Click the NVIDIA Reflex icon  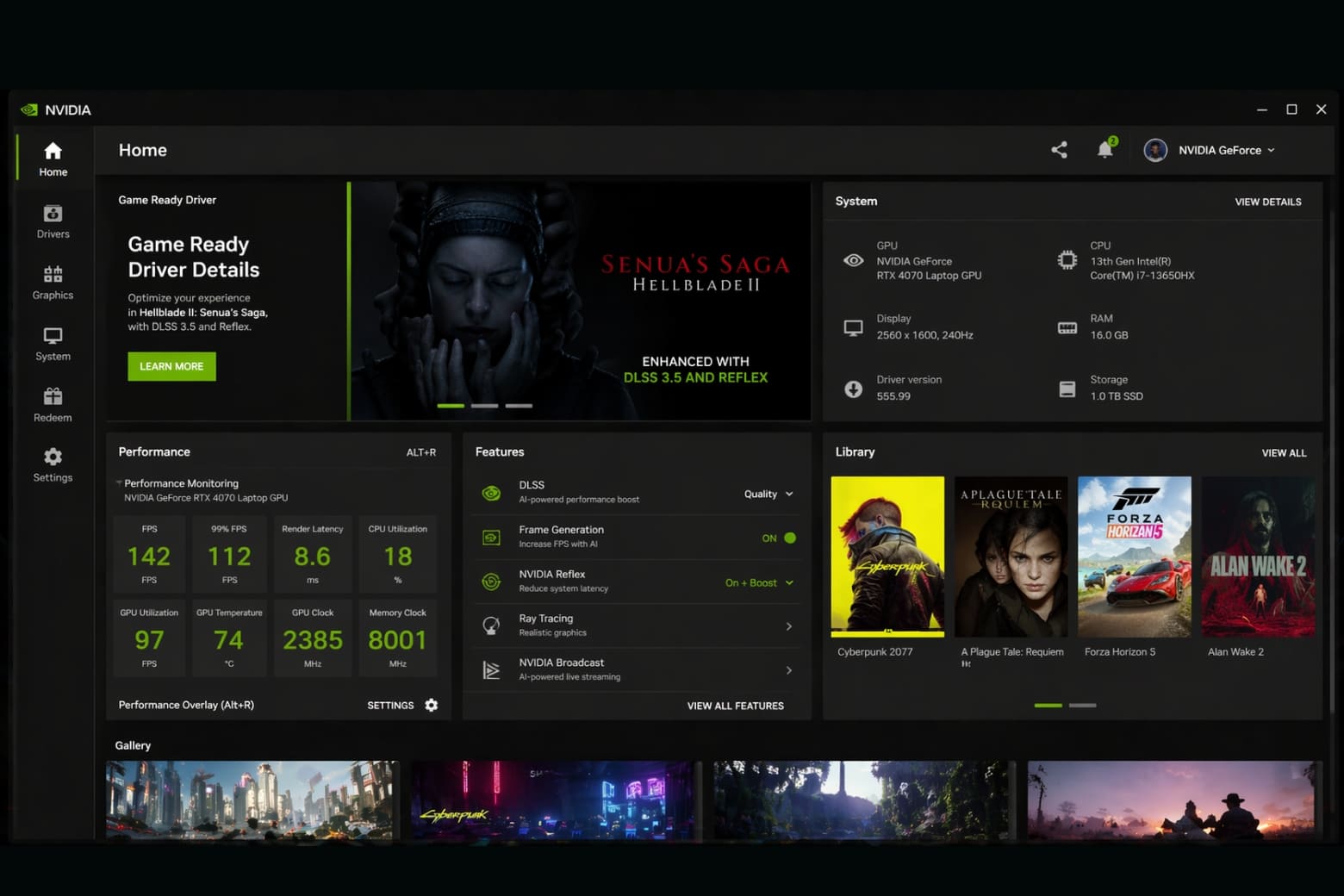(491, 582)
